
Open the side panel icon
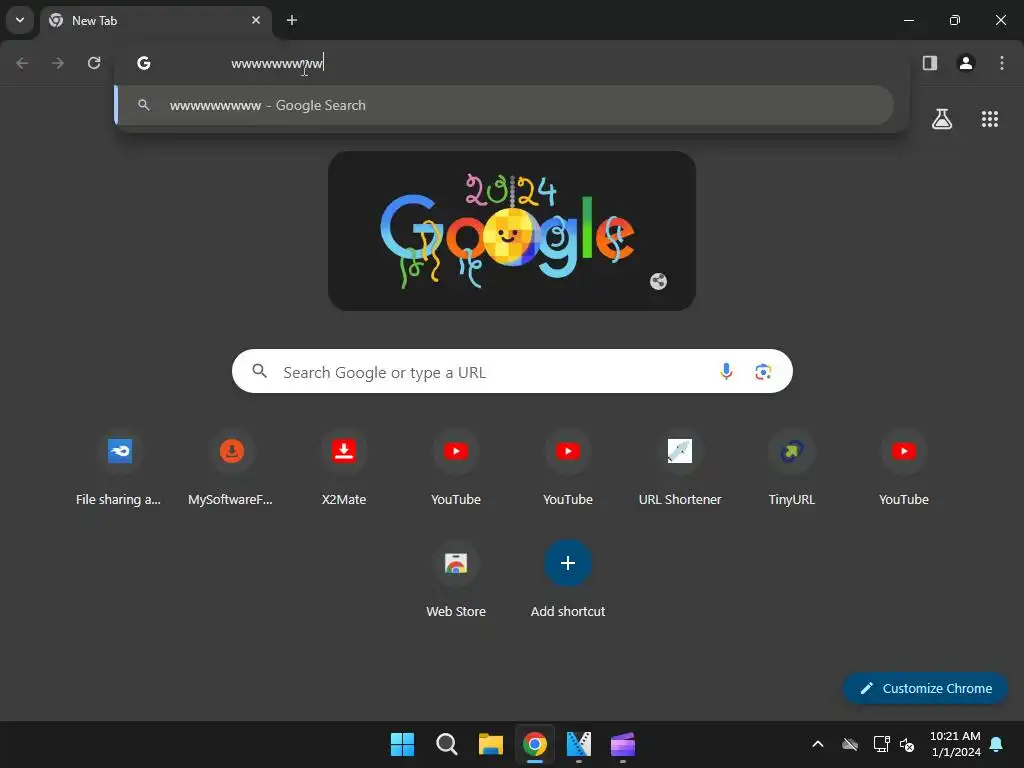click(929, 63)
